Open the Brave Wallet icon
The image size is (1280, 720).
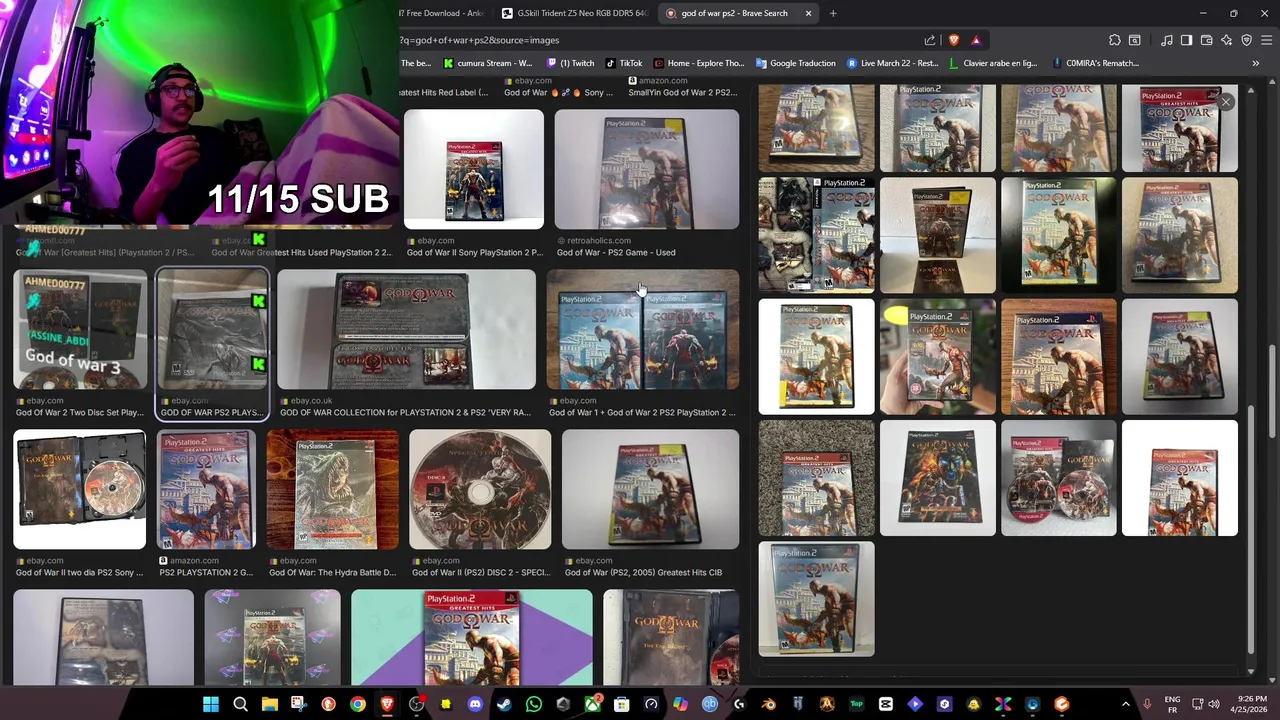click(x=1207, y=40)
